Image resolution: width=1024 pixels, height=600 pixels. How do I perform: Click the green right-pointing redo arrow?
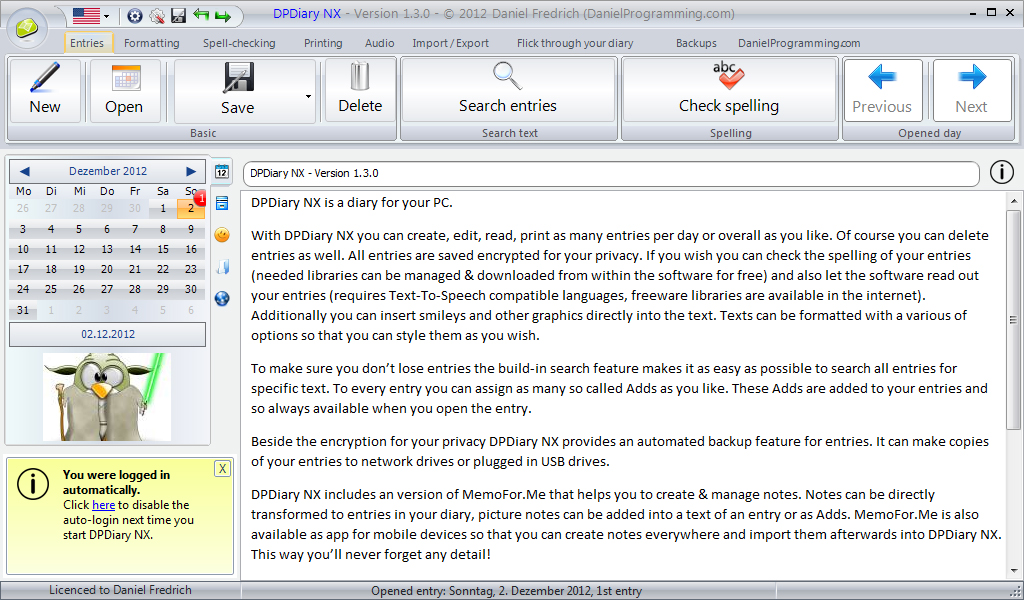[223, 15]
